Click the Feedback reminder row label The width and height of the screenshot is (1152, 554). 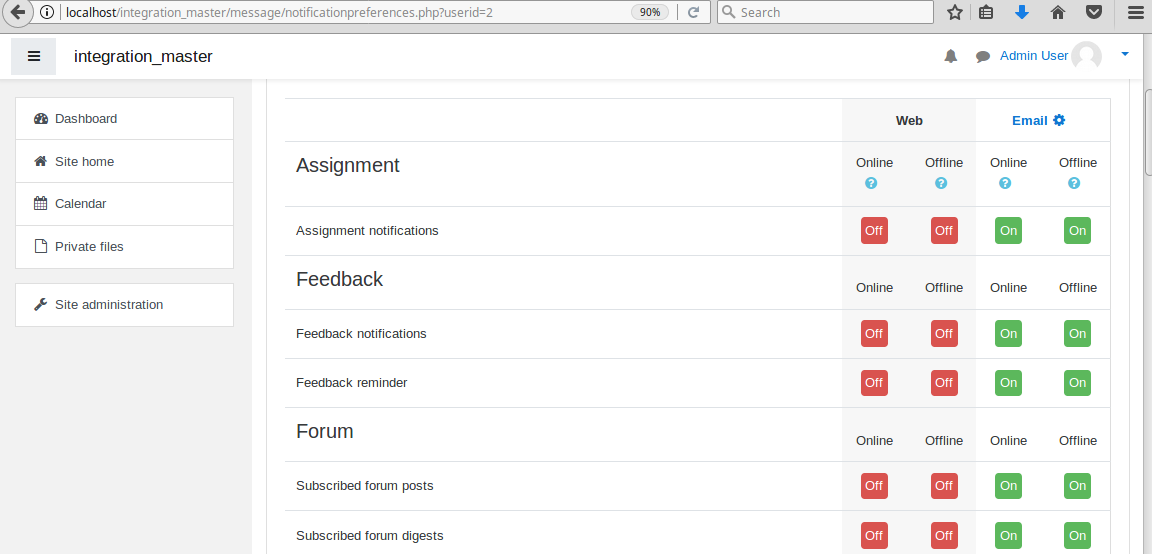coord(351,383)
